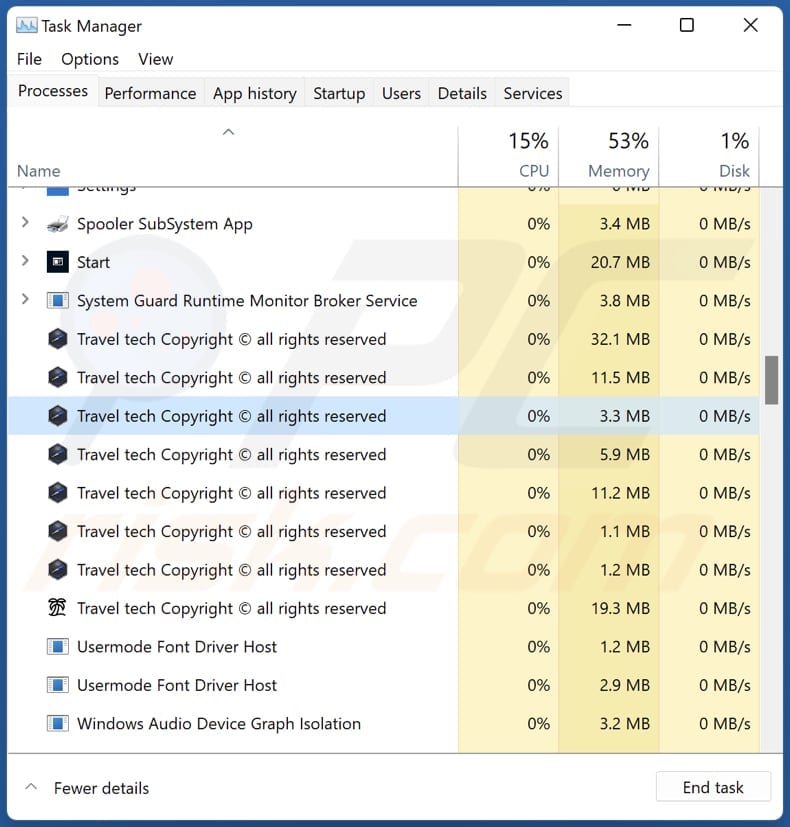Image resolution: width=790 pixels, height=827 pixels.
Task: Click hexagon icon of Travel tech process using 1.2 MB
Action: click(57, 570)
